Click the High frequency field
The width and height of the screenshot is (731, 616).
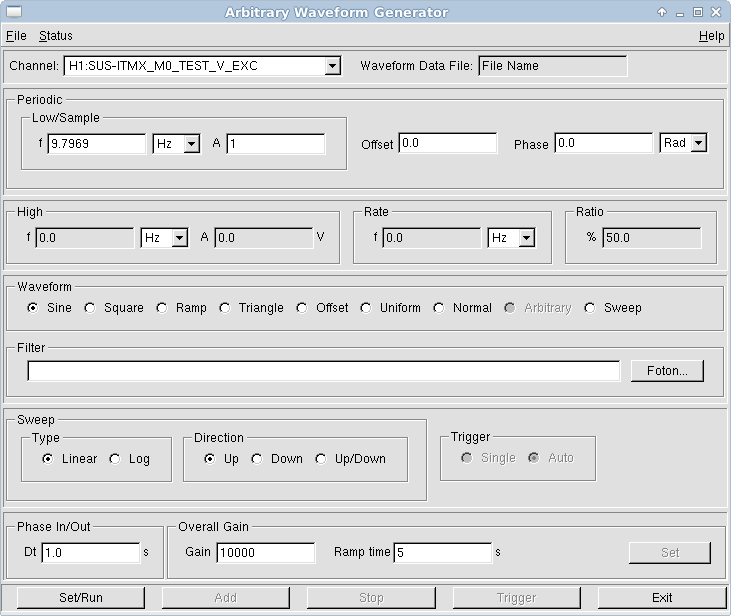(x=84, y=238)
